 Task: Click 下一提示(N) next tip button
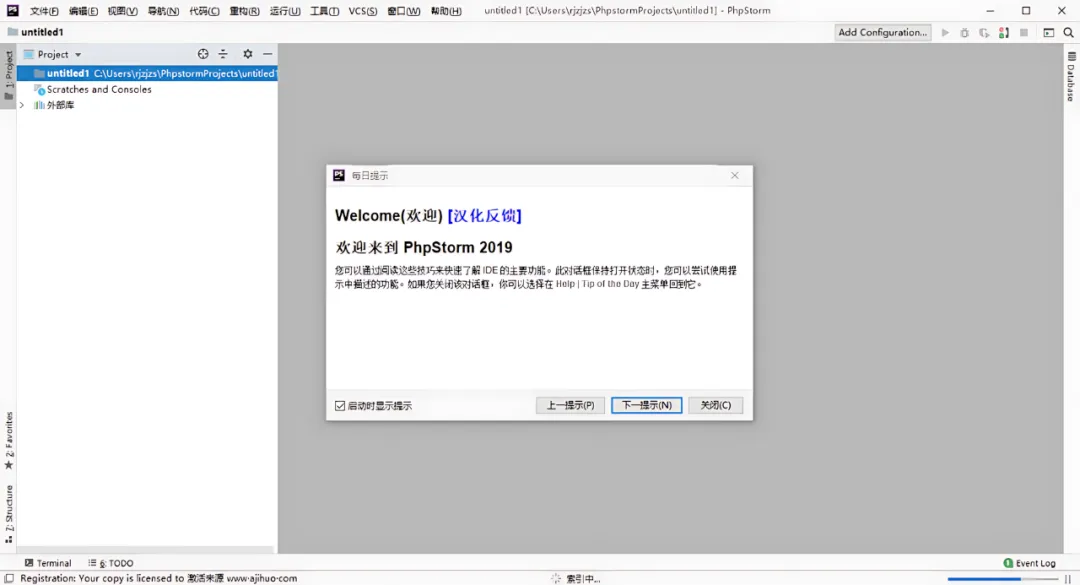click(647, 405)
